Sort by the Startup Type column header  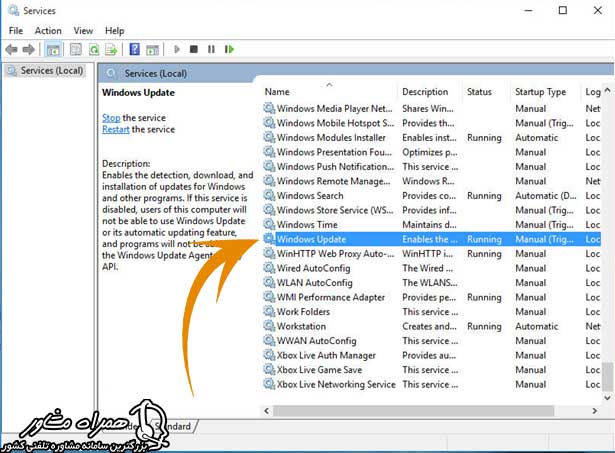[540, 92]
